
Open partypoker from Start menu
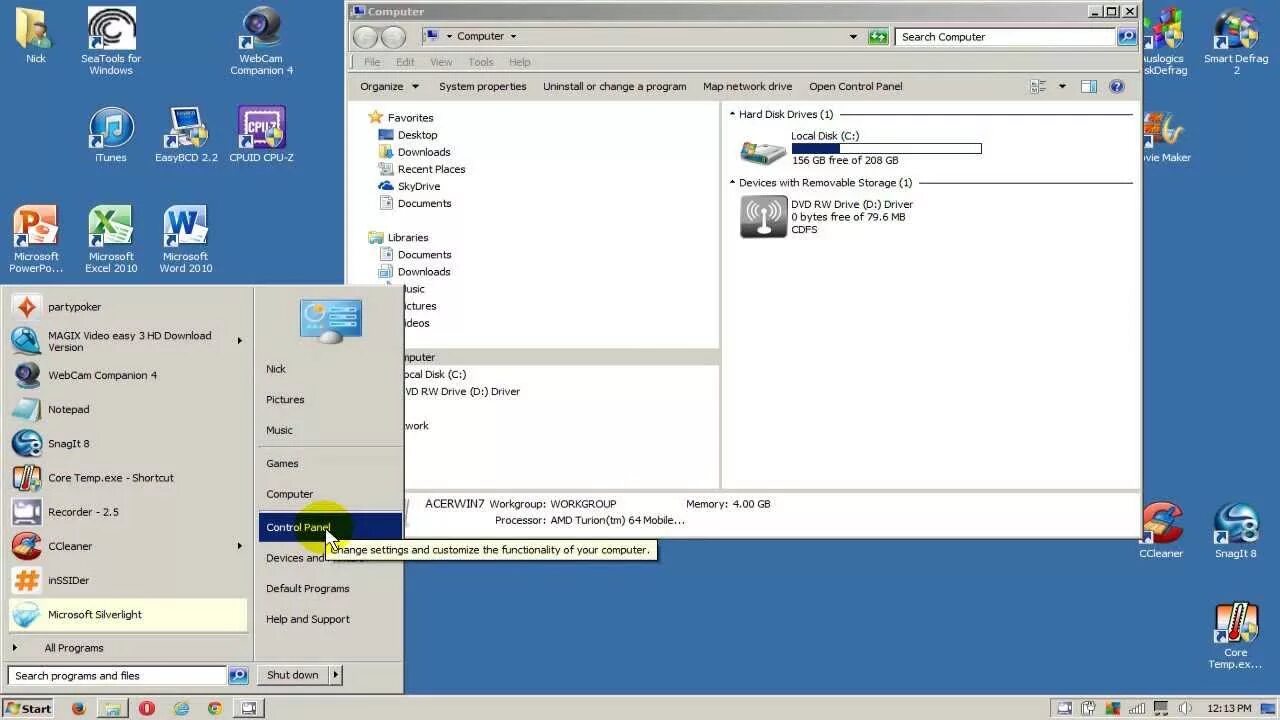point(127,307)
